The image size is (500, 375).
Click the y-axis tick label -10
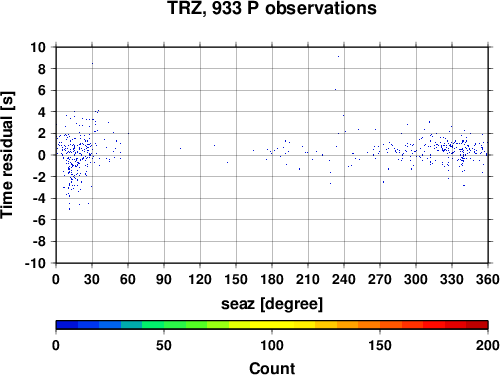point(35,263)
